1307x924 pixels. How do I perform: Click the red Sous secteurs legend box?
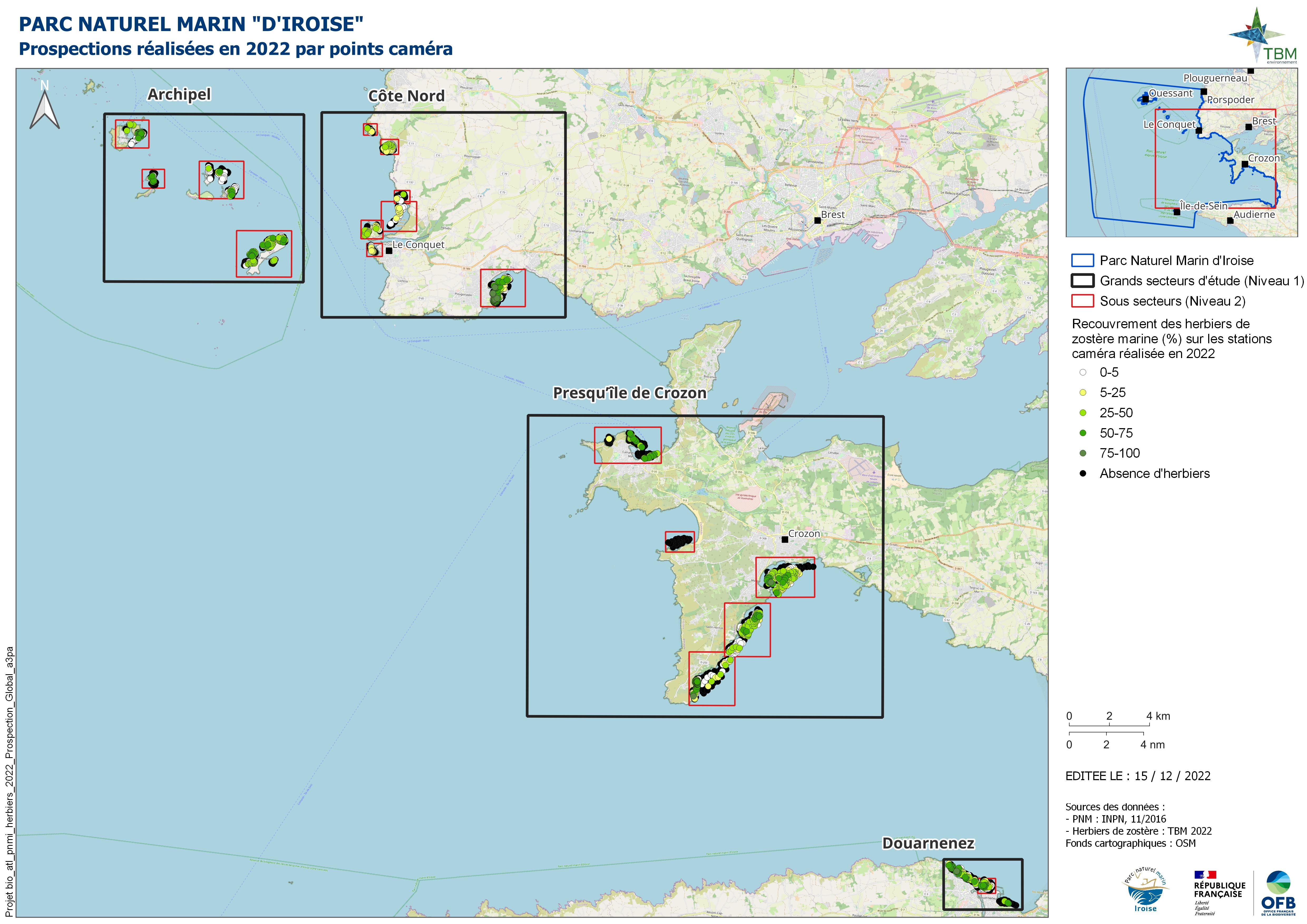click(x=1082, y=301)
